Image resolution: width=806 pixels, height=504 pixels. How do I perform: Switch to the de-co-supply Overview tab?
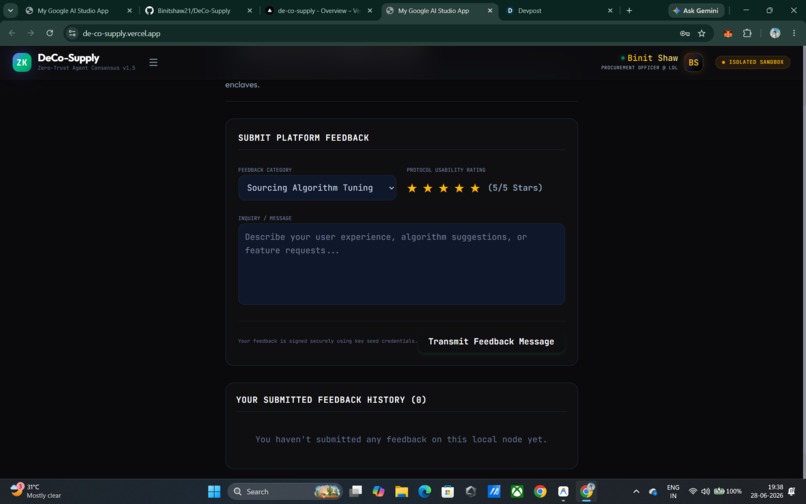click(318, 10)
